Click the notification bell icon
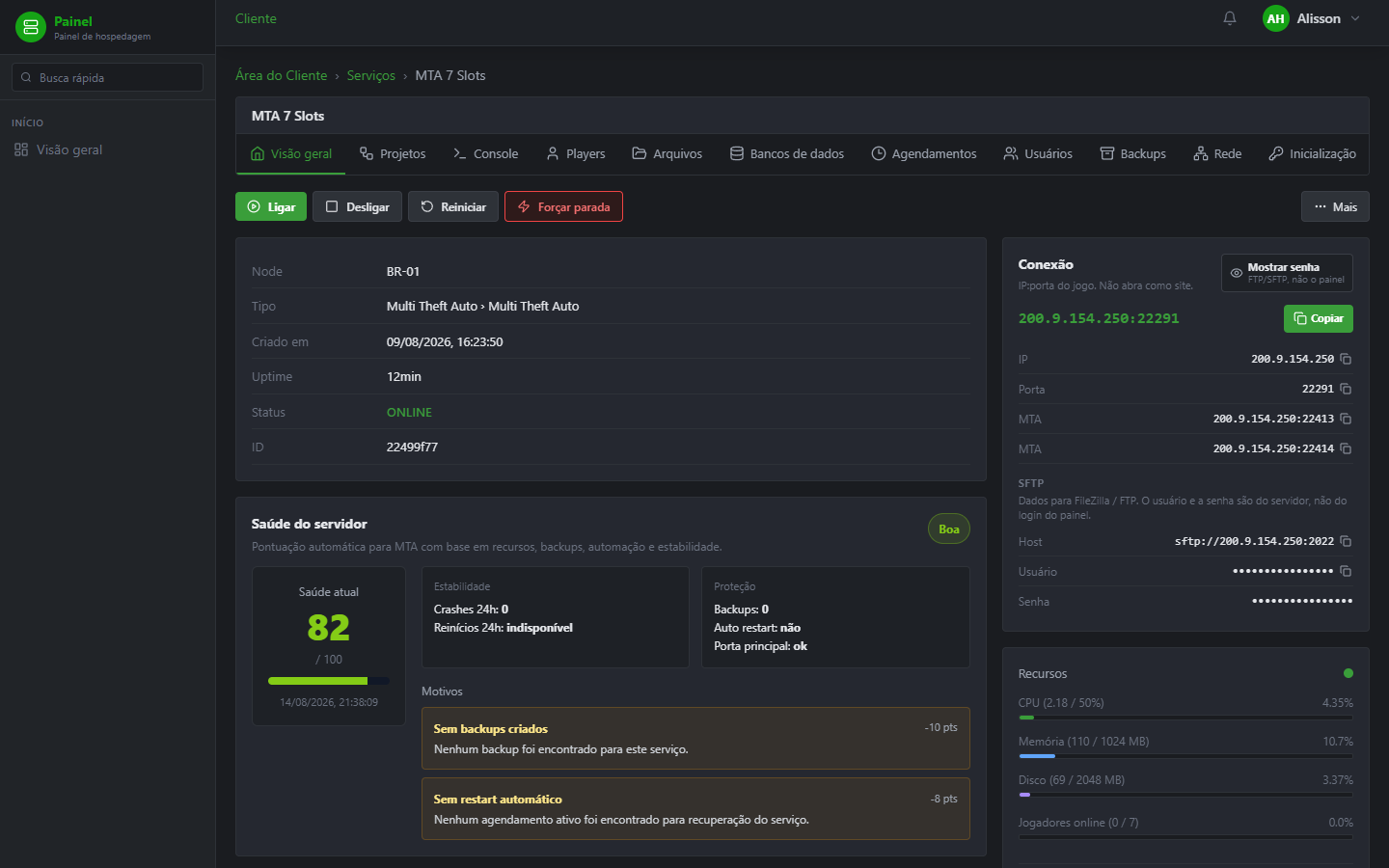 pos(1230,18)
